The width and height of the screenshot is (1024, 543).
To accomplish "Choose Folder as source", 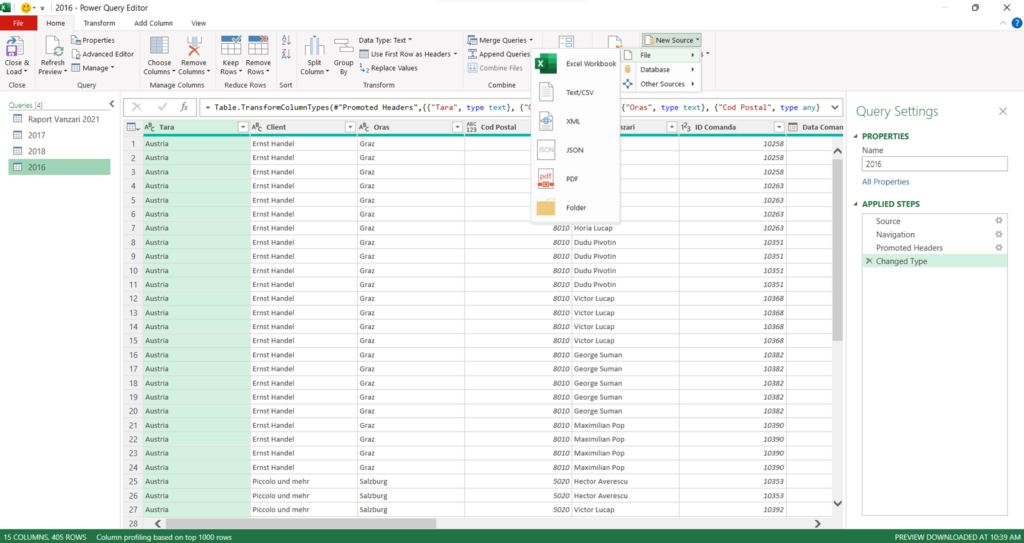I will coord(575,208).
